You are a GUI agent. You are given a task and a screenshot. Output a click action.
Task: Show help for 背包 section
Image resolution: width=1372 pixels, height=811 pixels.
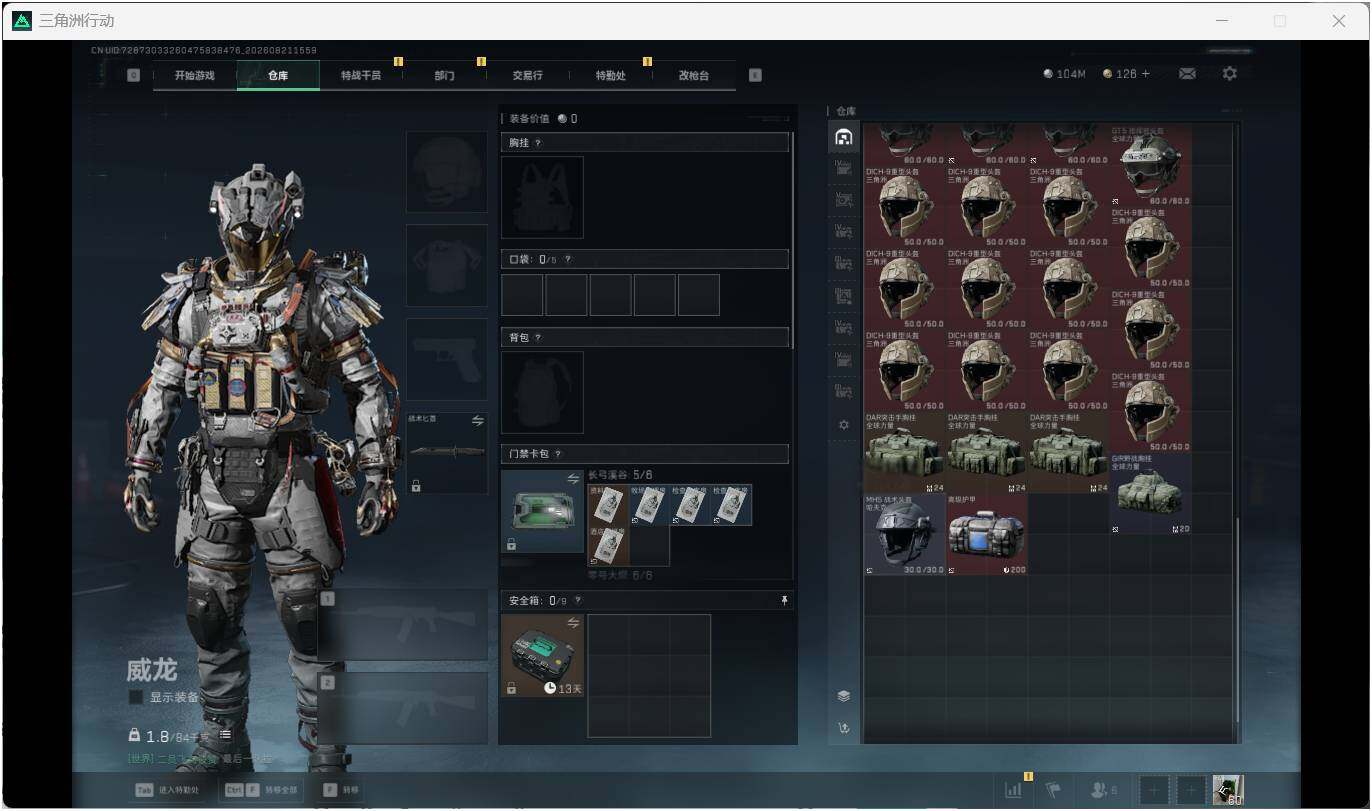(x=538, y=338)
